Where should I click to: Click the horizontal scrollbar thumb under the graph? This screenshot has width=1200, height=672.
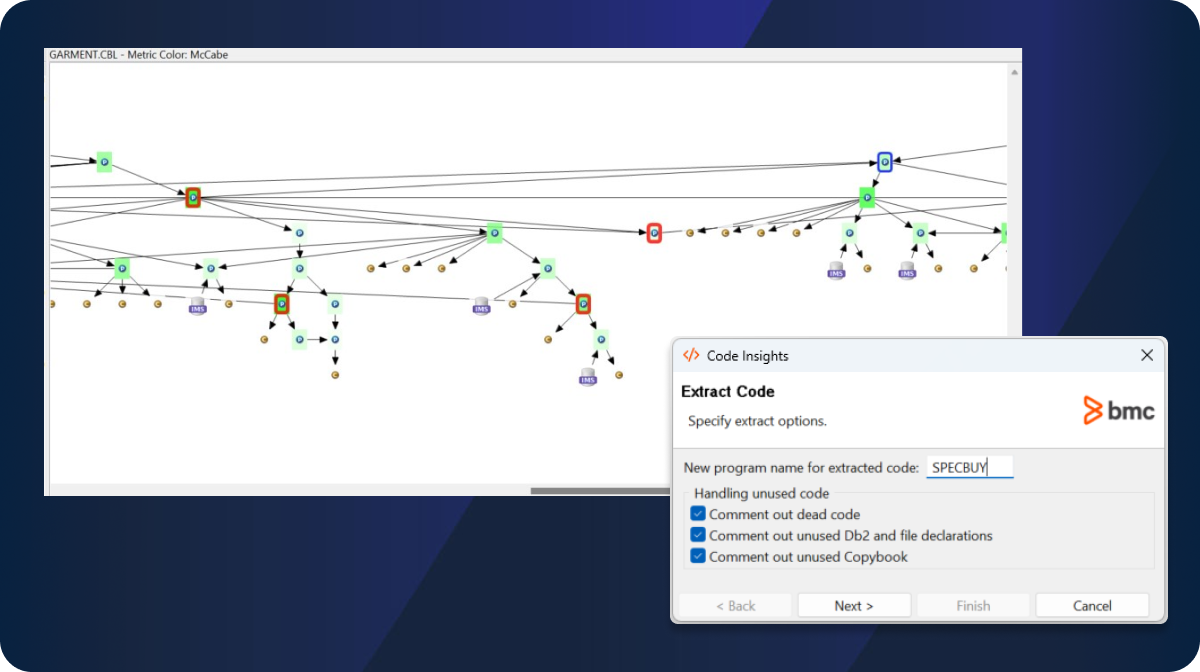600,491
